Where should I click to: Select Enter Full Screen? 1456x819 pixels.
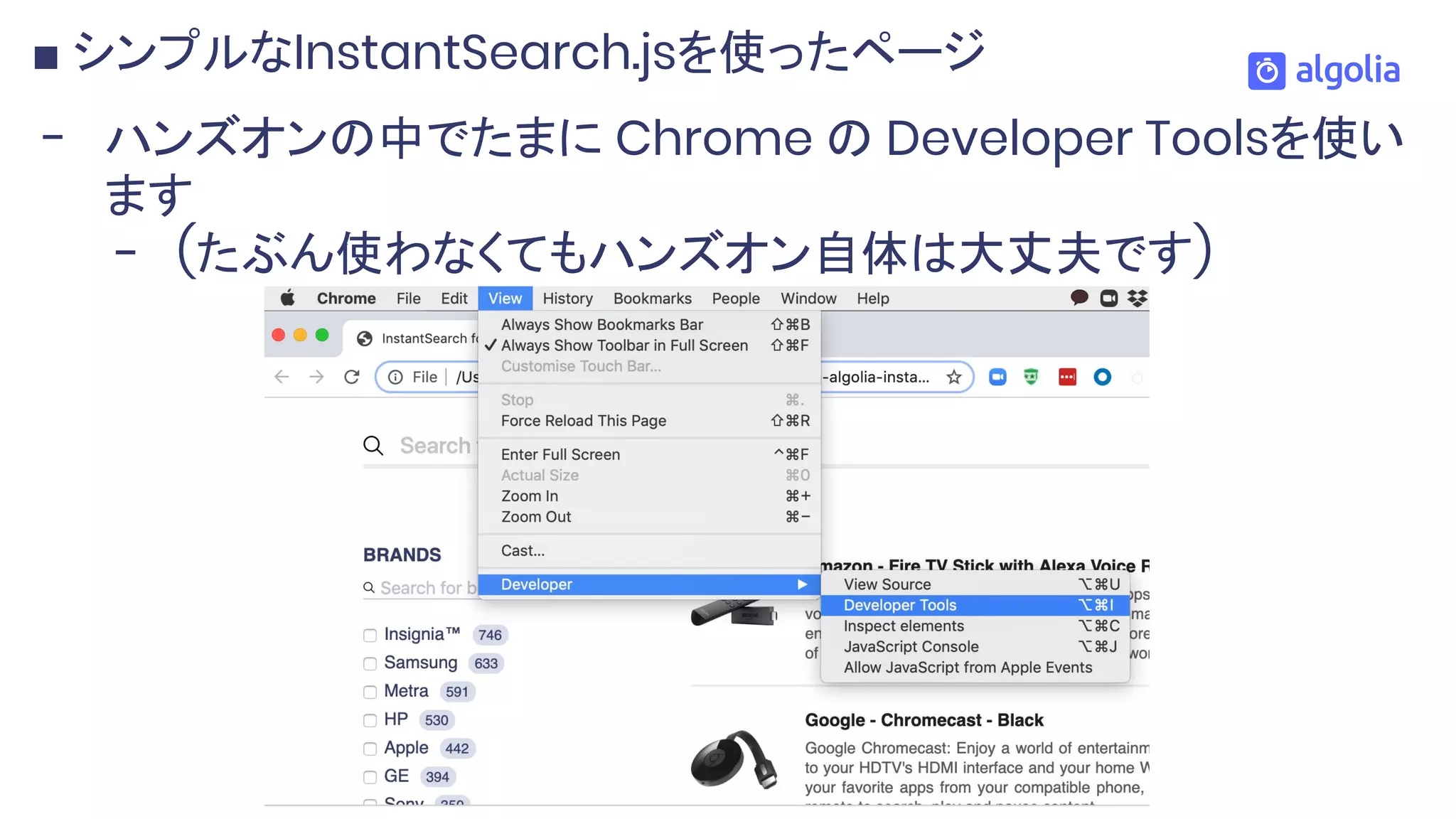[649, 454]
